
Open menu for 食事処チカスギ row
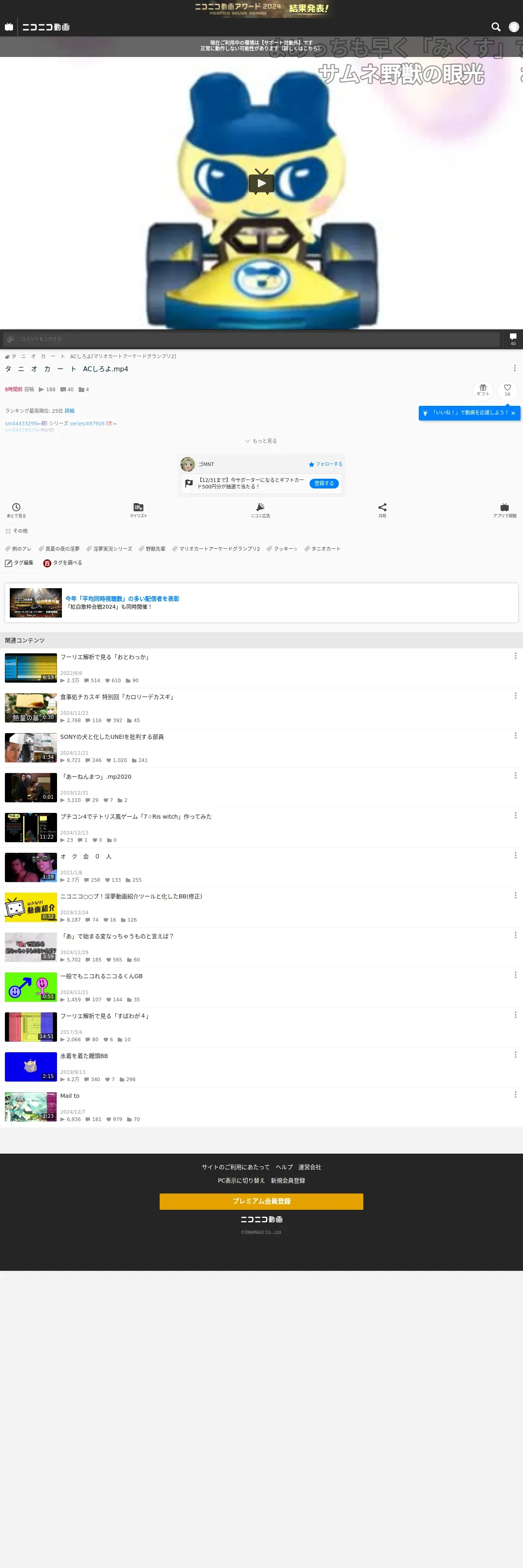tap(515, 696)
